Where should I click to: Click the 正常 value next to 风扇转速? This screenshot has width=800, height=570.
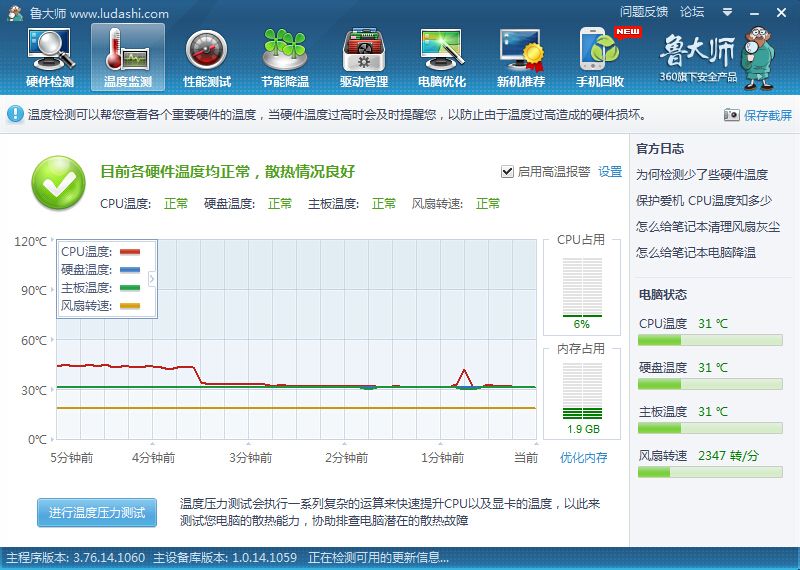coord(488,204)
